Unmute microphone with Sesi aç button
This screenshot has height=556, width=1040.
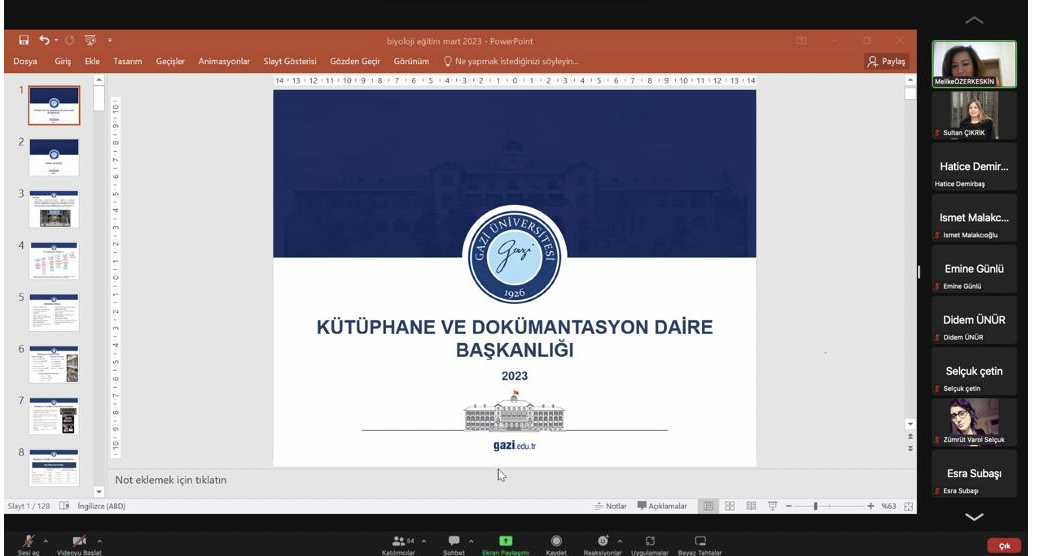tap(29, 545)
